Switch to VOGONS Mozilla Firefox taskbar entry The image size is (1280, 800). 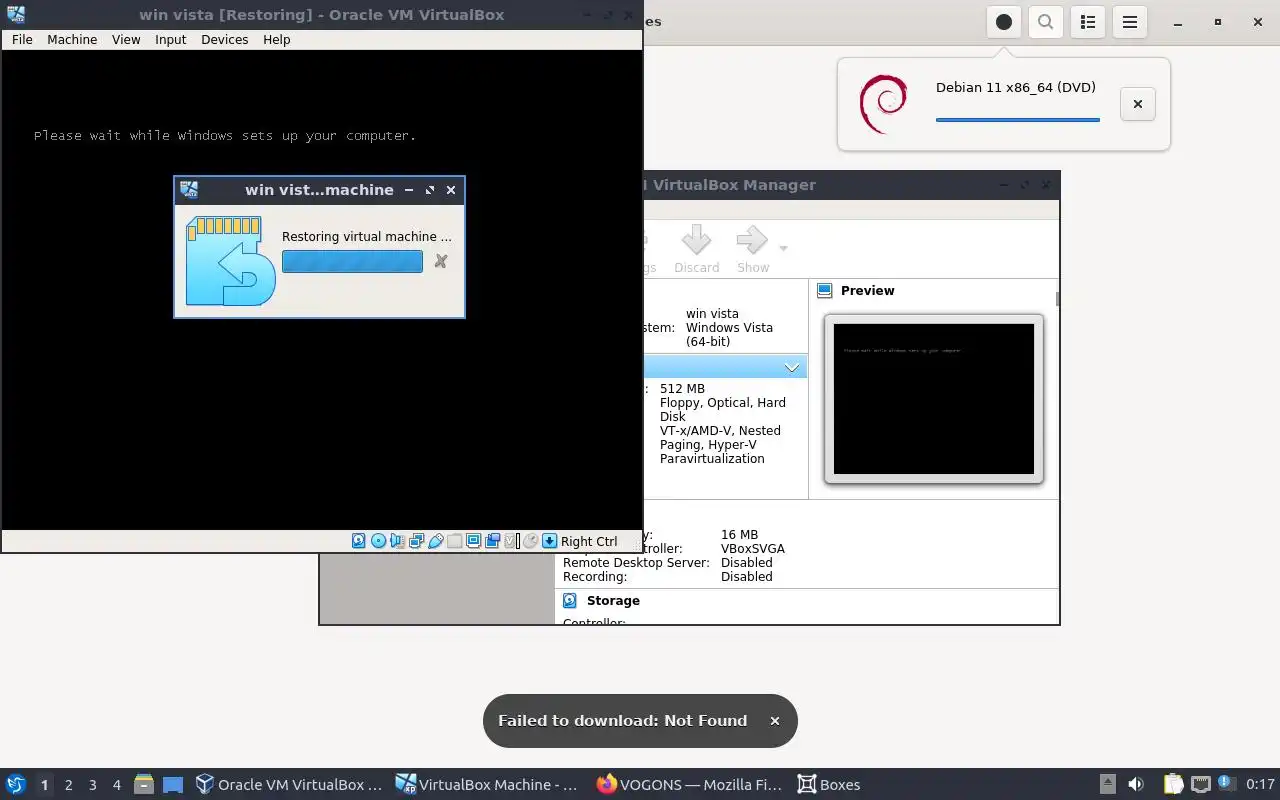coord(691,785)
